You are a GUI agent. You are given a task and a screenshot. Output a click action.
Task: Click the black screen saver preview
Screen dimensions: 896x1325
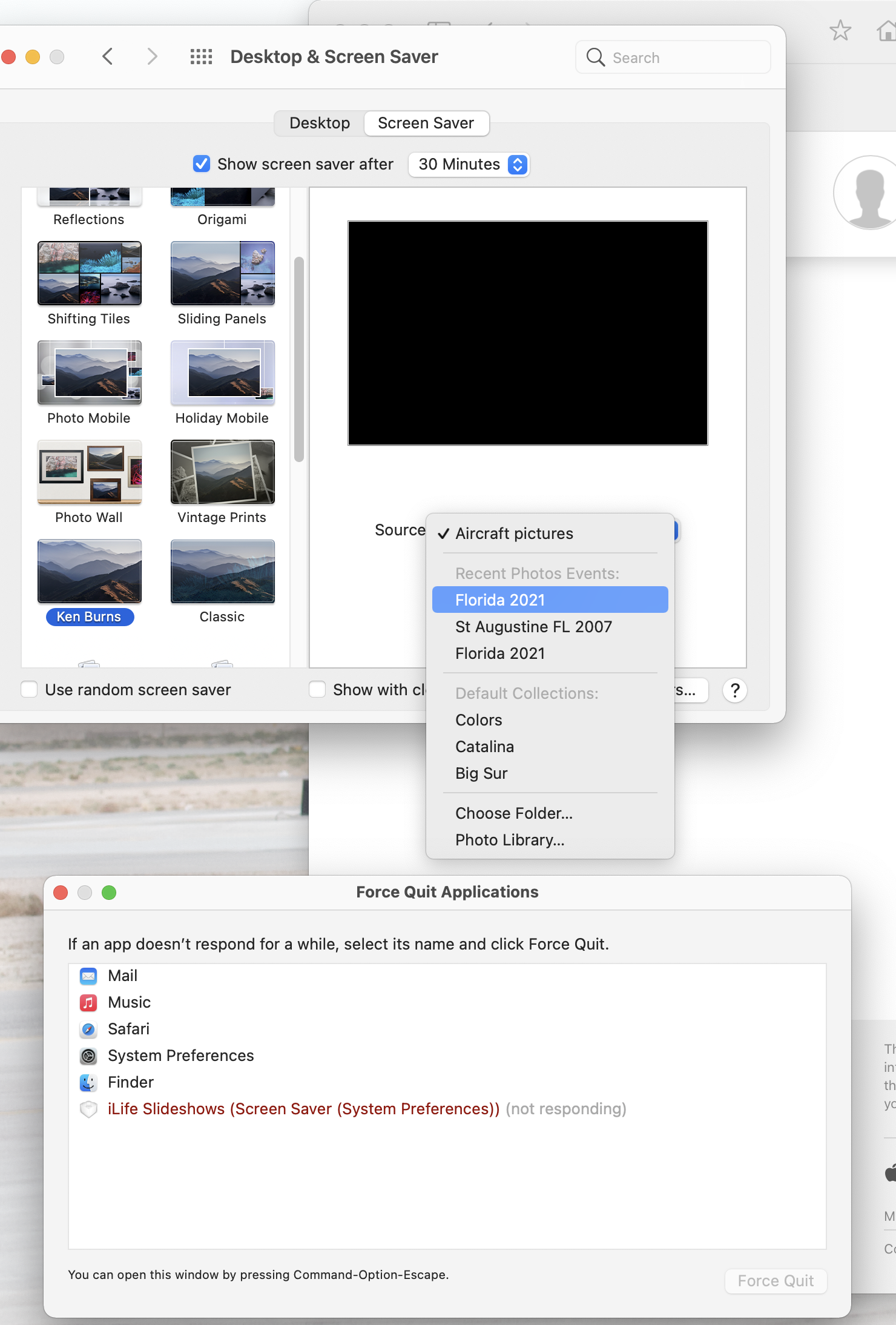point(528,333)
